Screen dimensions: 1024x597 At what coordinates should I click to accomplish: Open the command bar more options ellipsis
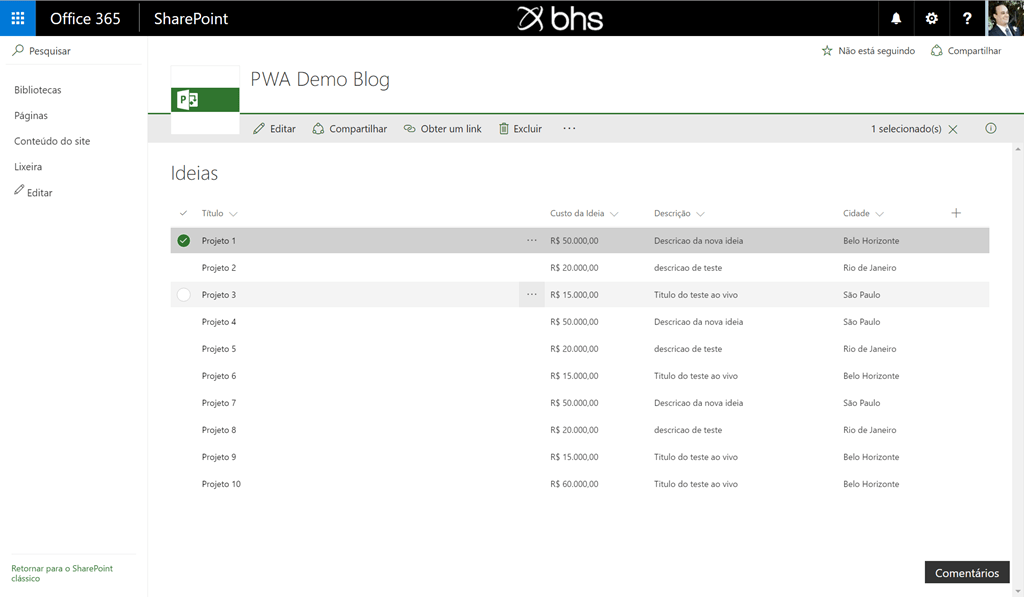click(569, 128)
